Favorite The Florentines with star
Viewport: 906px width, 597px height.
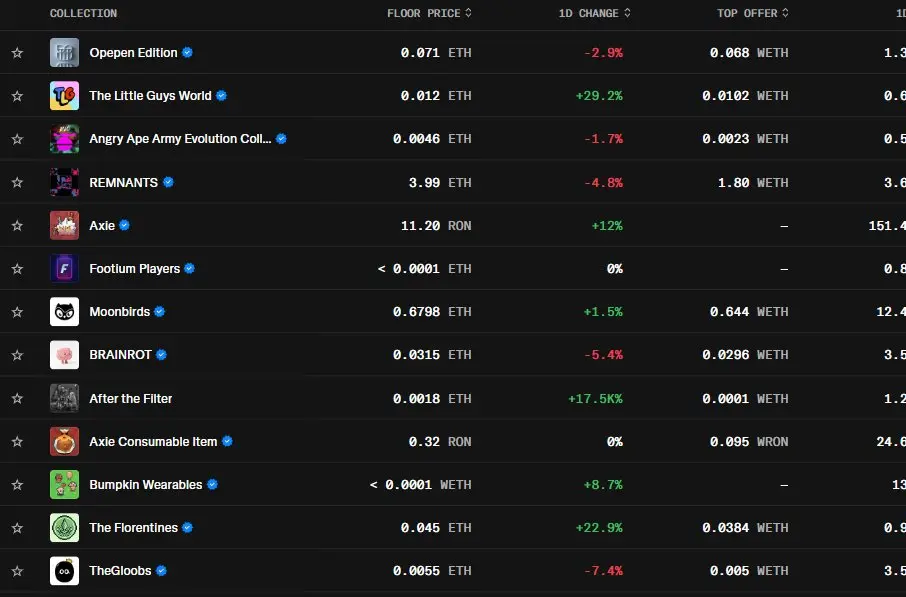17,528
